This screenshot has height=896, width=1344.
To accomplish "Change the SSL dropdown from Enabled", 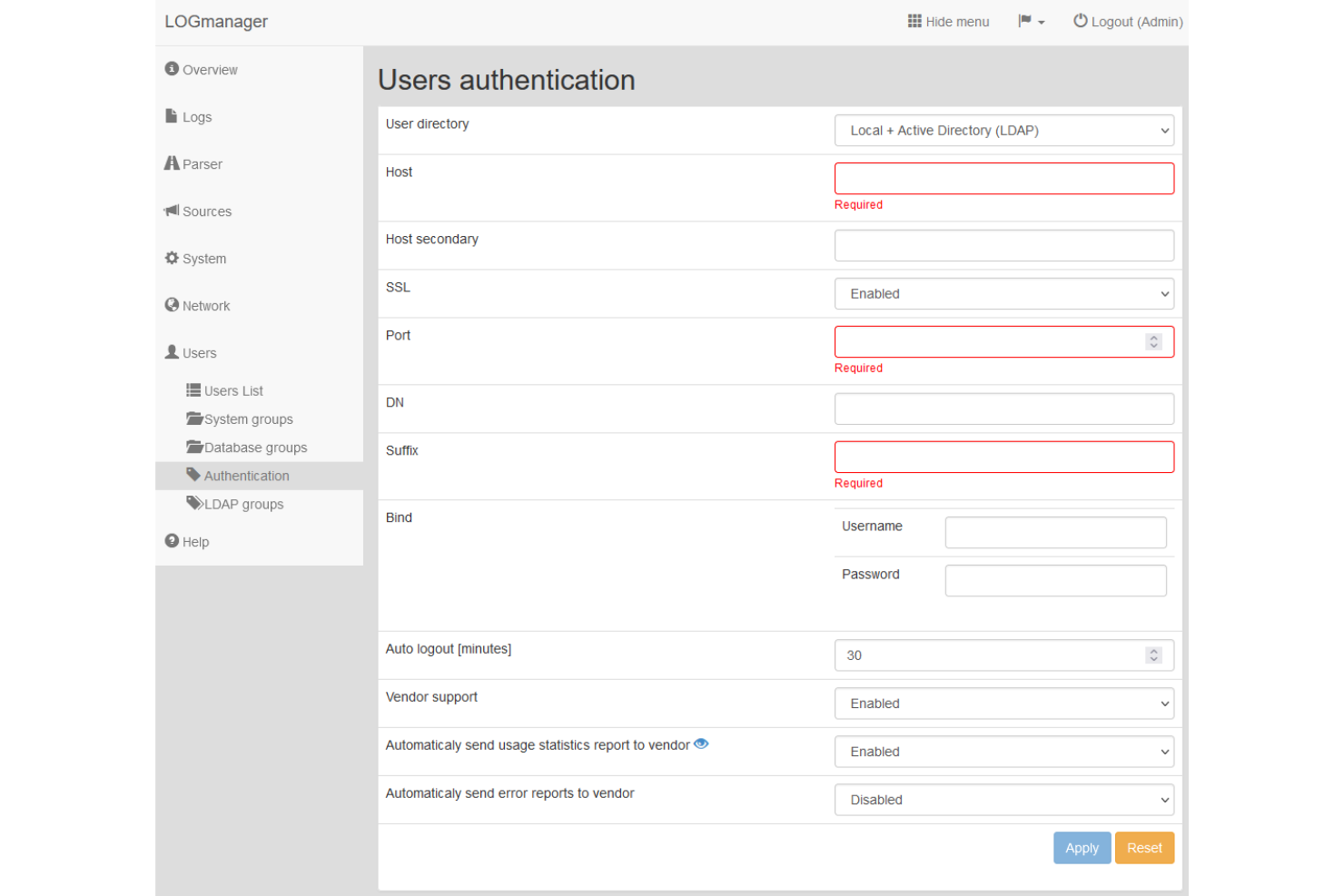I will [1003, 293].
